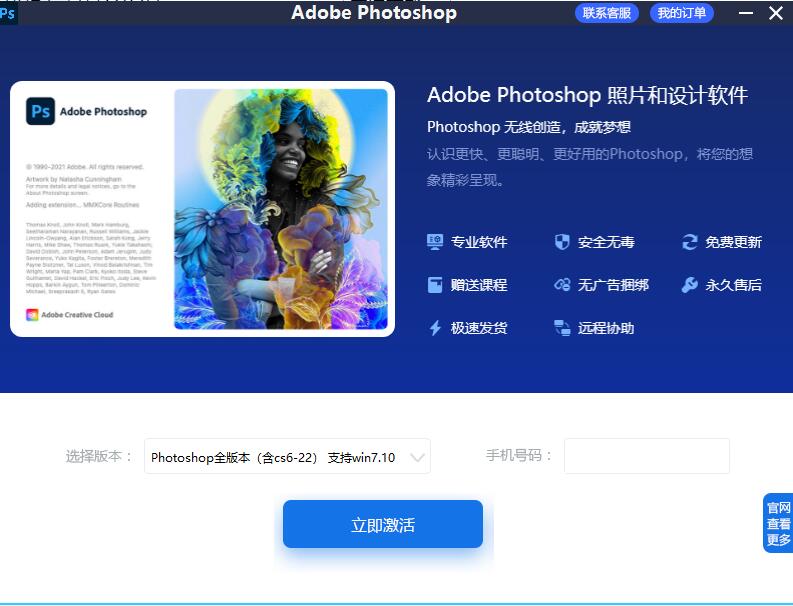Click the 永久售后 wrench icon
This screenshot has height=606, width=793.
pos(689,285)
